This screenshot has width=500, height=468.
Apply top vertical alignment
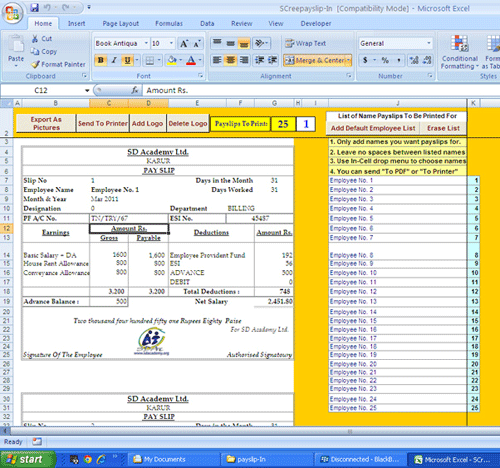point(217,43)
